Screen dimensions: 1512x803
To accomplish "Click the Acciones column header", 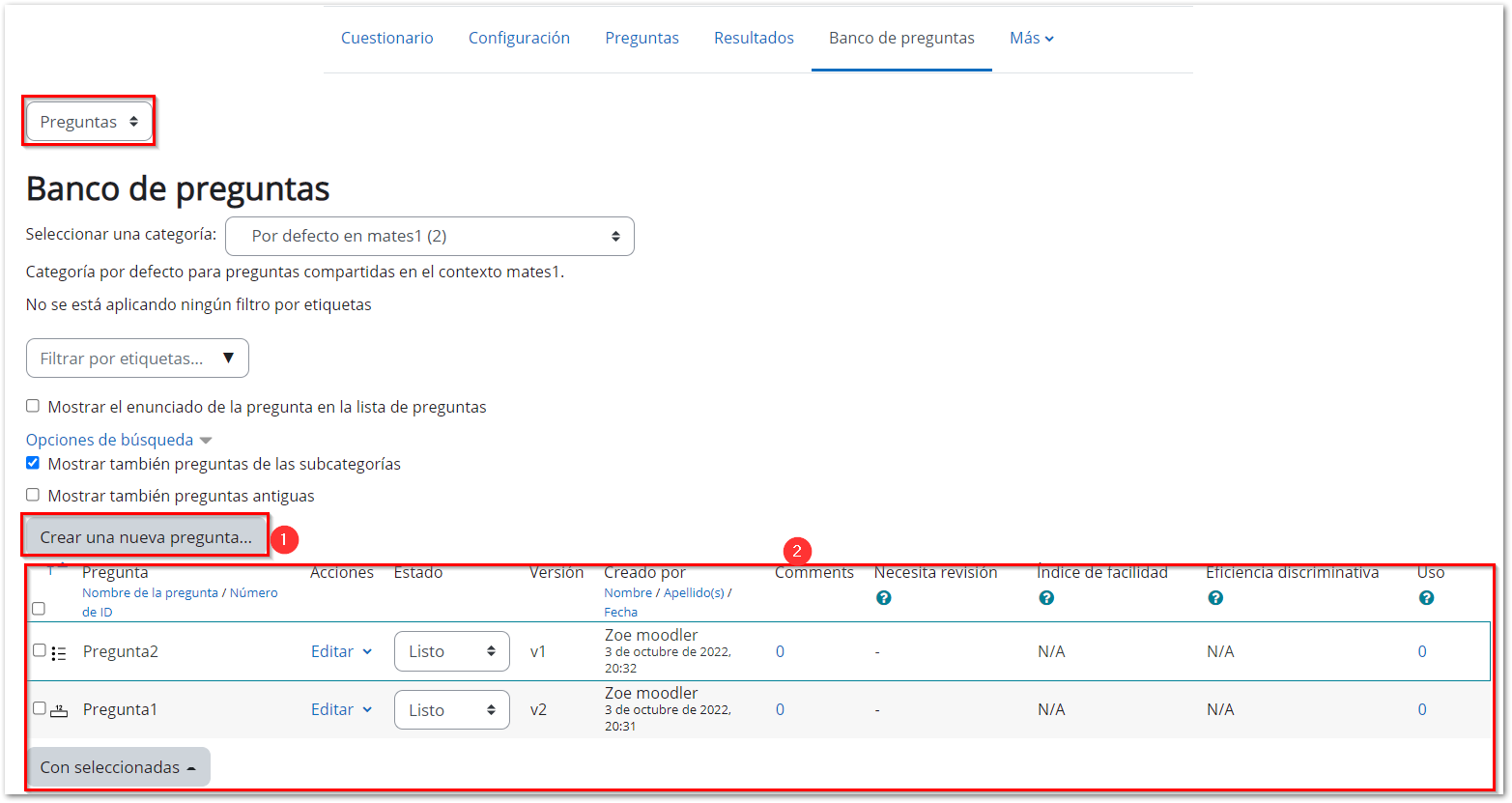I will [342, 573].
